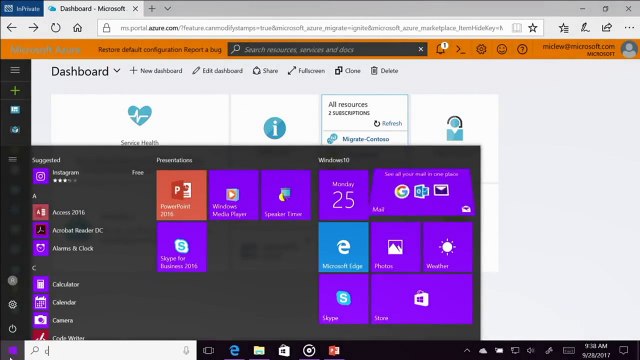Clear the Azure search box
This screenshot has width=640, height=360.
coord(421,49)
